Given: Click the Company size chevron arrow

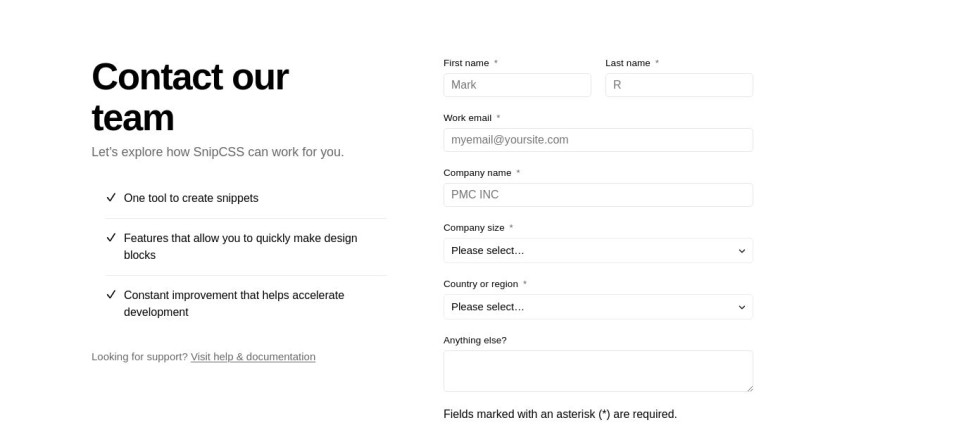Looking at the screenshot, I should coord(741,251).
